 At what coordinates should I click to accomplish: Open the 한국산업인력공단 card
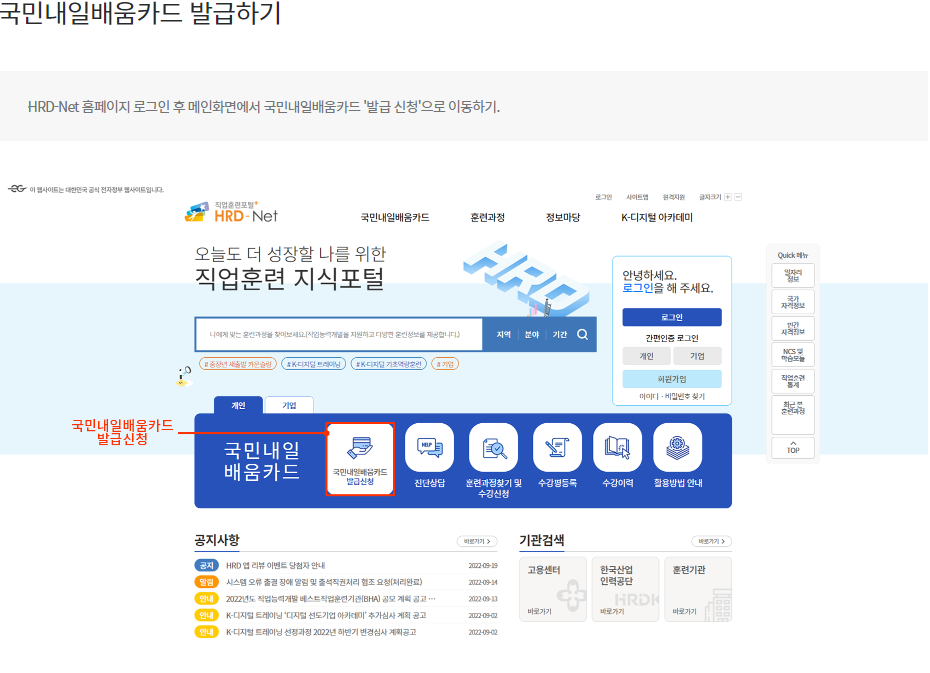[x=625, y=589]
